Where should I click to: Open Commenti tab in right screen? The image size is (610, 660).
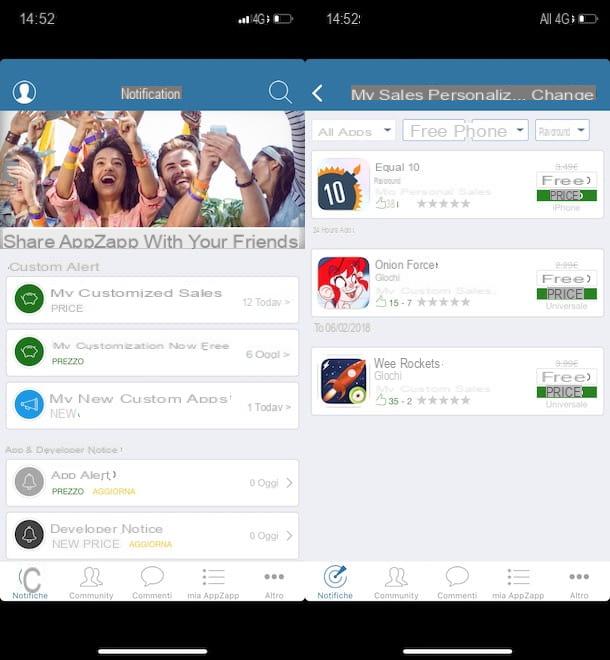tap(457, 583)
